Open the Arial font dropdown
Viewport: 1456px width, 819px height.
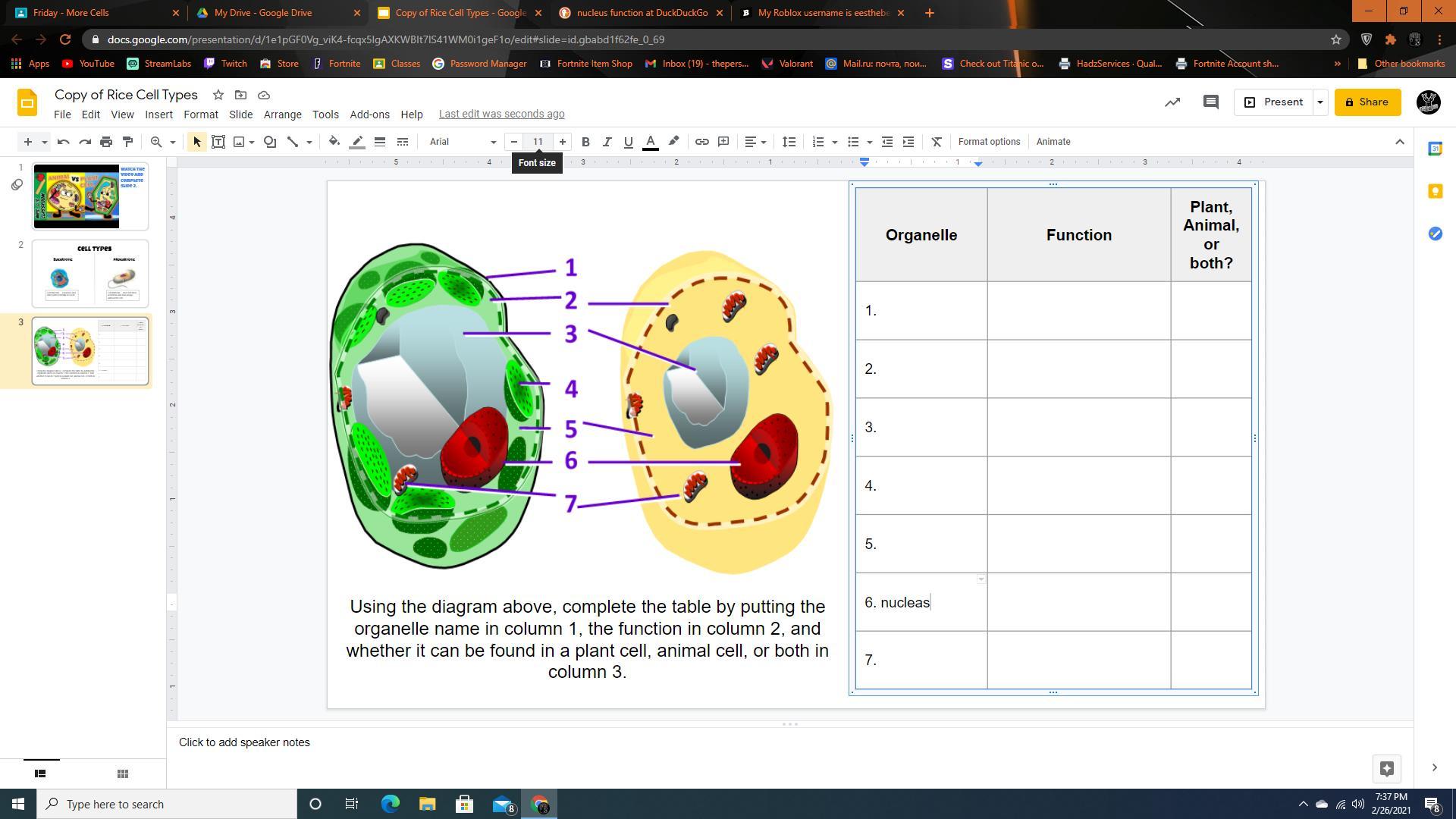click(463, 142)
